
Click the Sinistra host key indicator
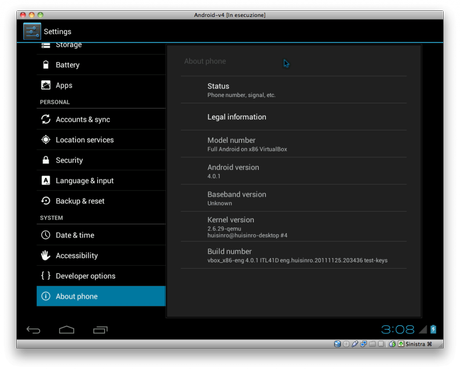point(419,344)
